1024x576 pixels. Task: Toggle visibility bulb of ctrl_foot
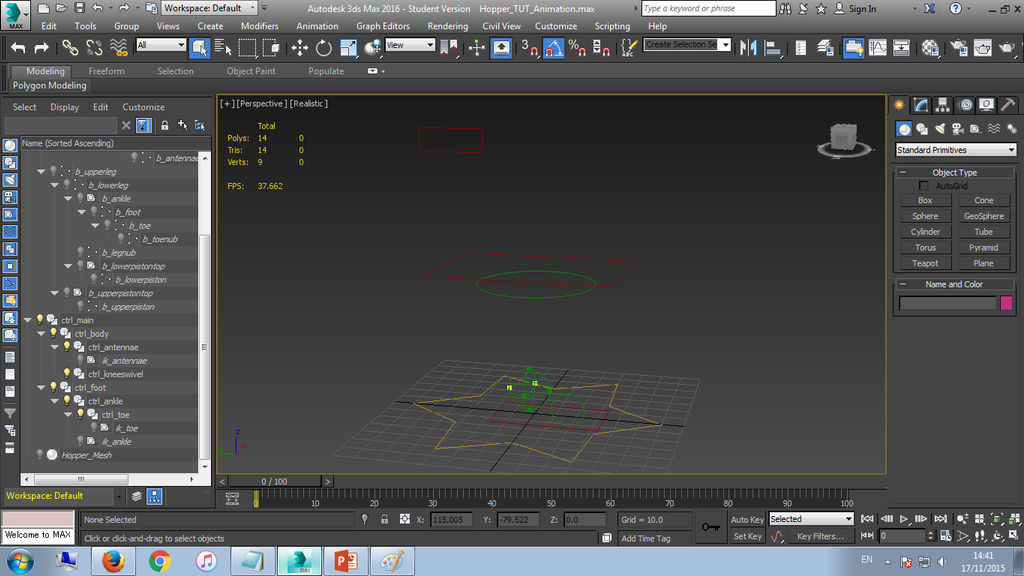(x=54, y=387)
